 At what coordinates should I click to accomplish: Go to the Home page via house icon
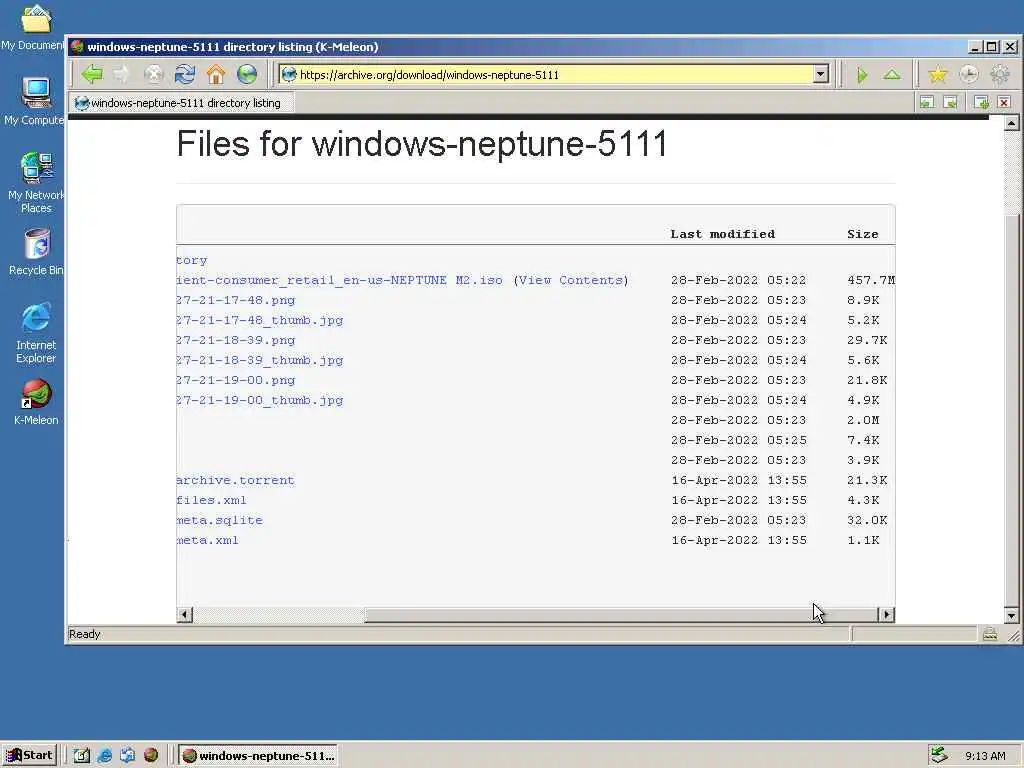216,74
